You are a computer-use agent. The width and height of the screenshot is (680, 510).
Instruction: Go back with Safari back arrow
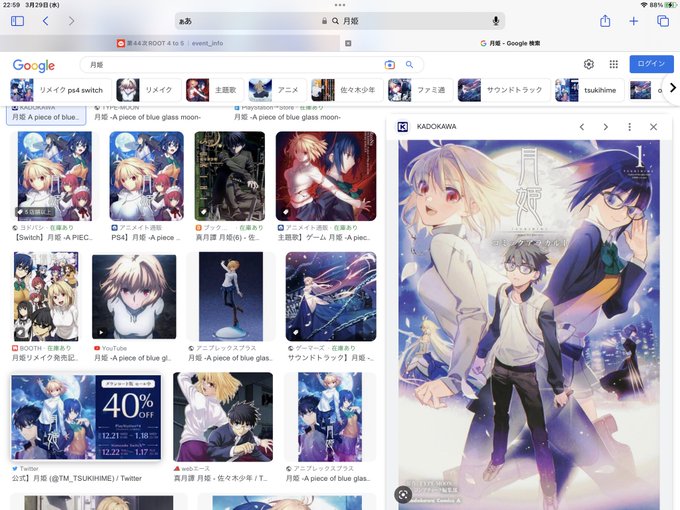[x=46, y=21]
